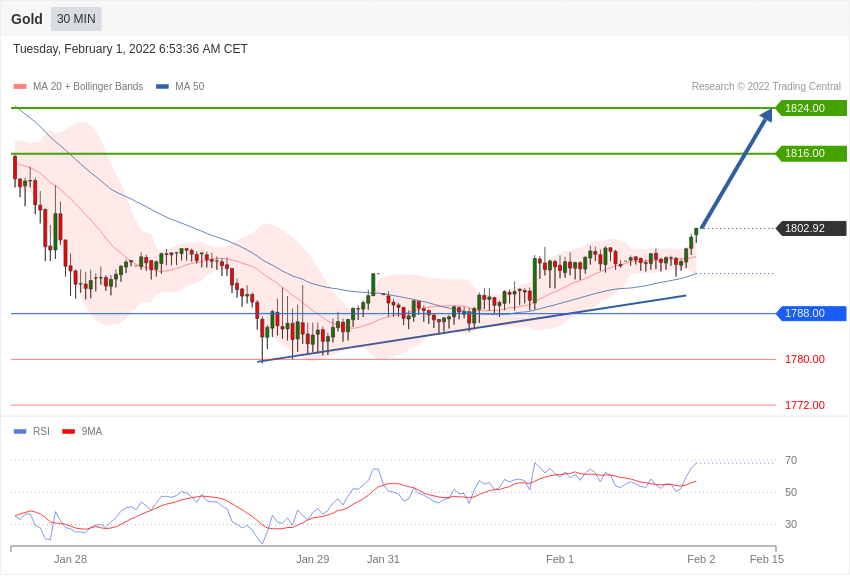Click the Gold chart title
Screen dimensions: 850x576
(x=27, y=19)
